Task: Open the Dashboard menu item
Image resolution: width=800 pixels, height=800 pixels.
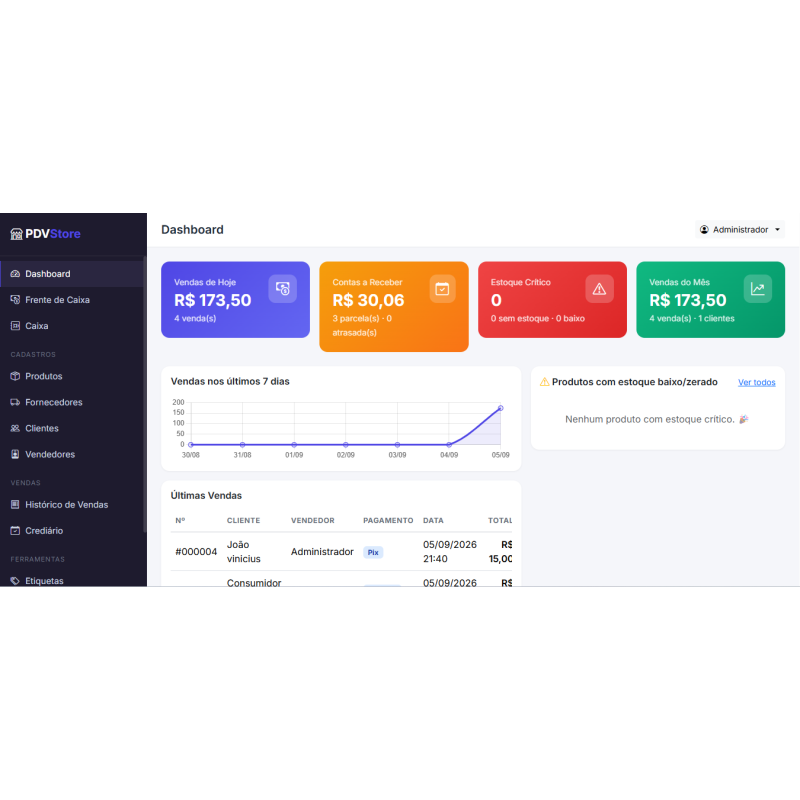Action: click(72, 274)
